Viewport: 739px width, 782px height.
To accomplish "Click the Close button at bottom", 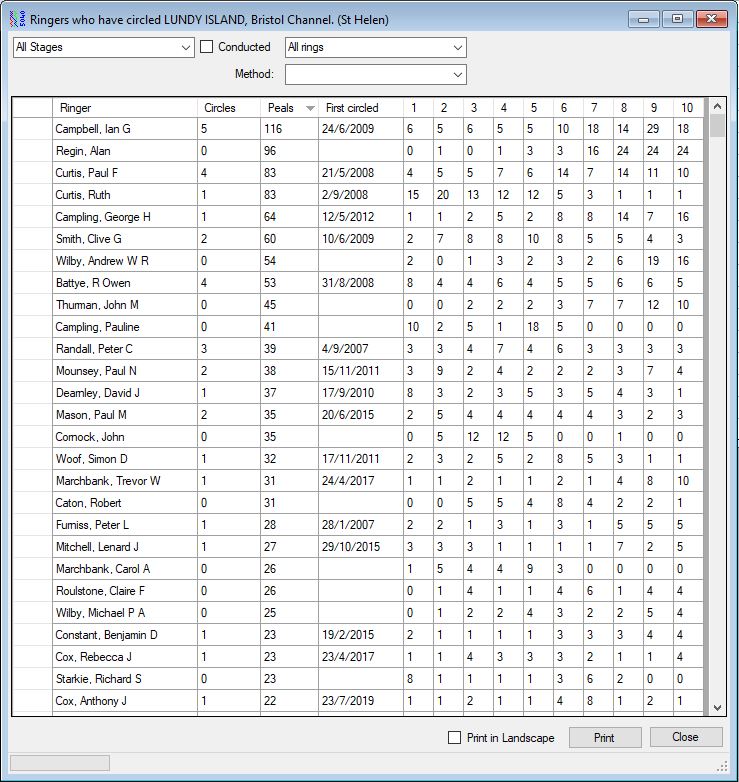I will click(685, 737).
